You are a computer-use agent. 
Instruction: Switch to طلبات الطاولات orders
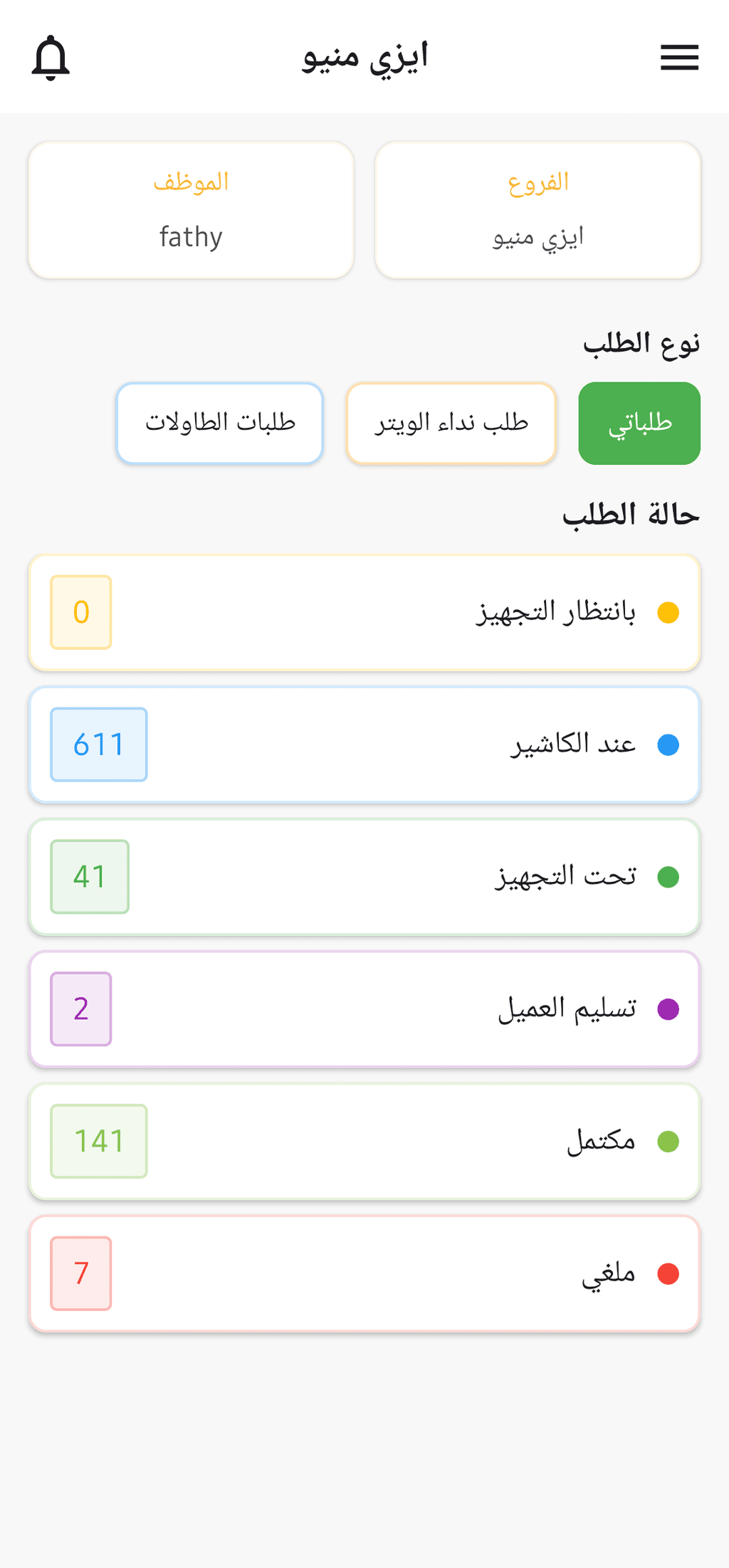220,423
